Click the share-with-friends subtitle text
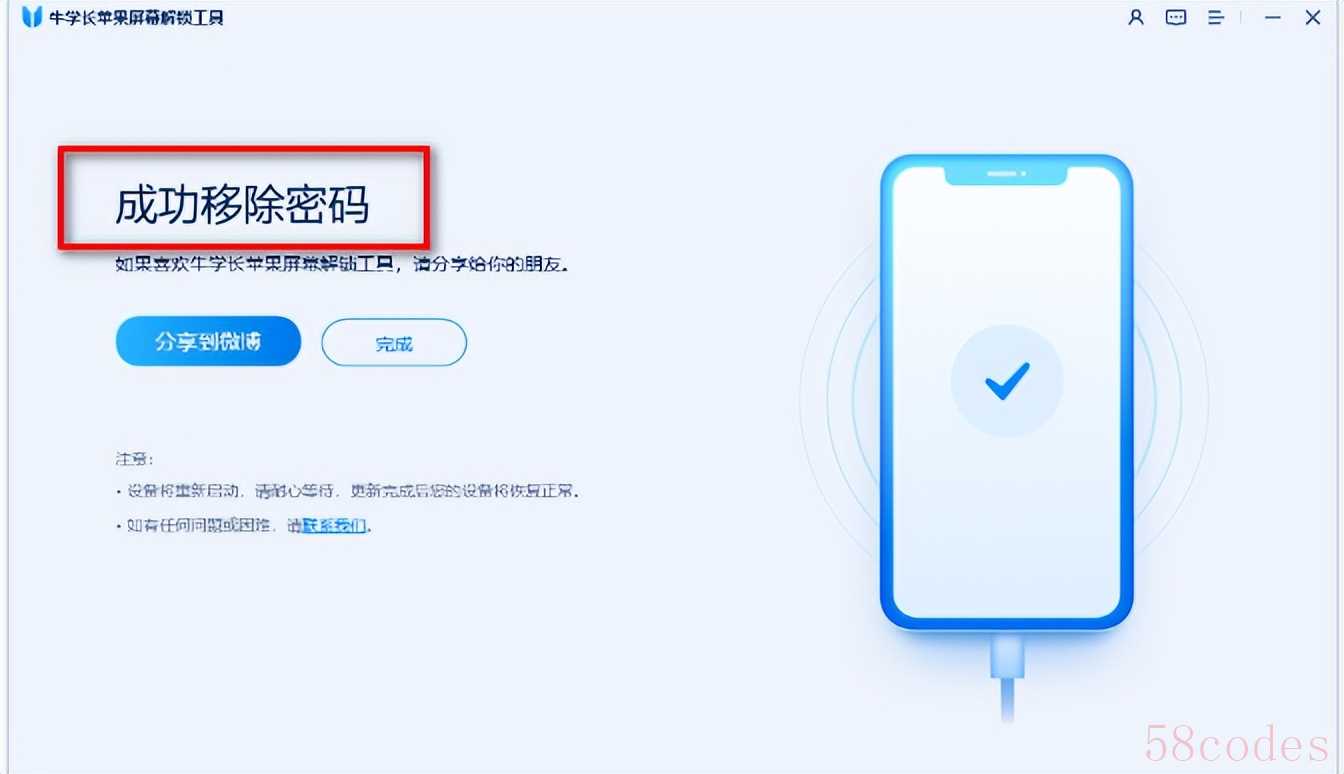1344x774 pixels. (348, 266)
